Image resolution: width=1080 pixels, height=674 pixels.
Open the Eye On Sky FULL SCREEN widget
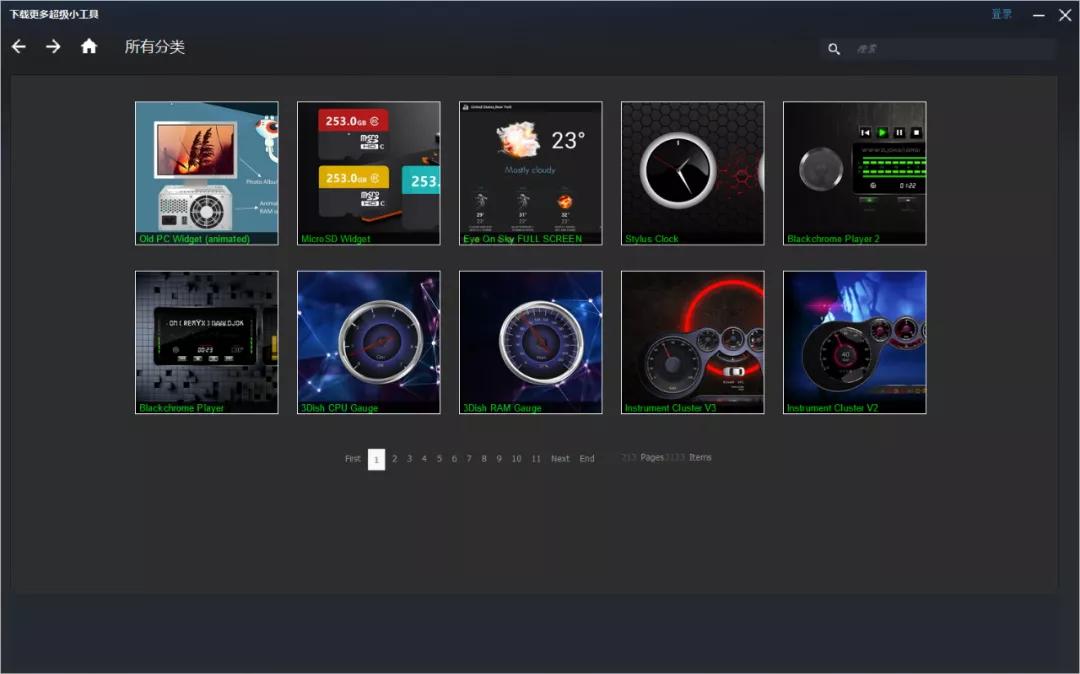point(531,172)
